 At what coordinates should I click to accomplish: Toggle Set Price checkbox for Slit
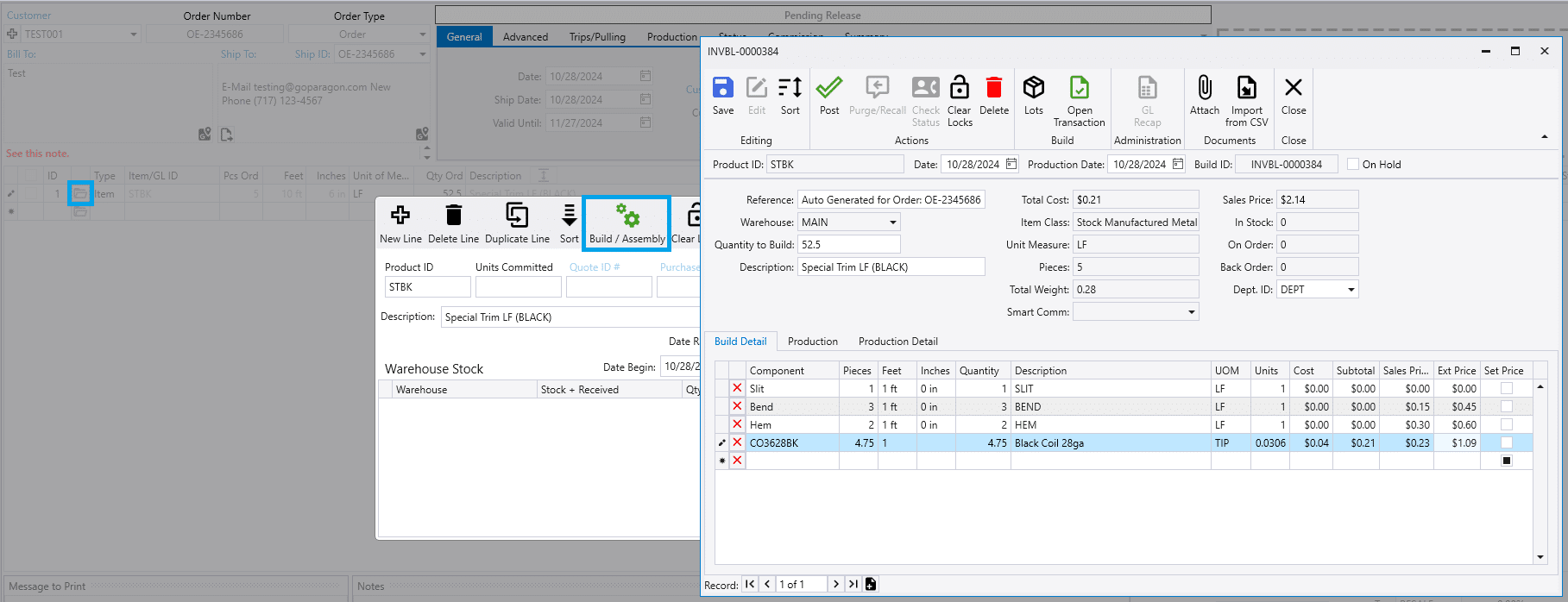(x=1507, y=388)
